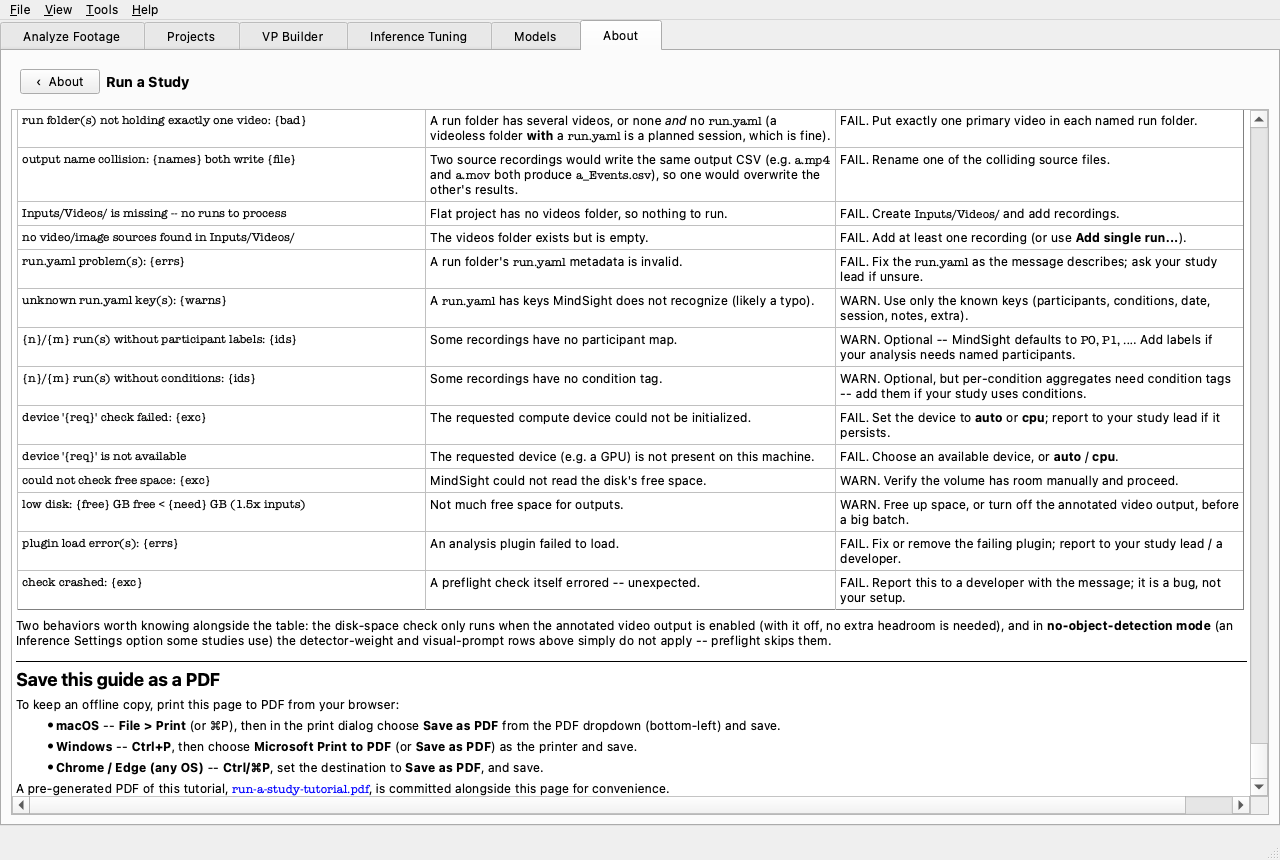Click 'low disk: {free} GB free' cell
The height and width of the screenshot is (860, 1280).
pyautogui.click(x=222, y=512)
